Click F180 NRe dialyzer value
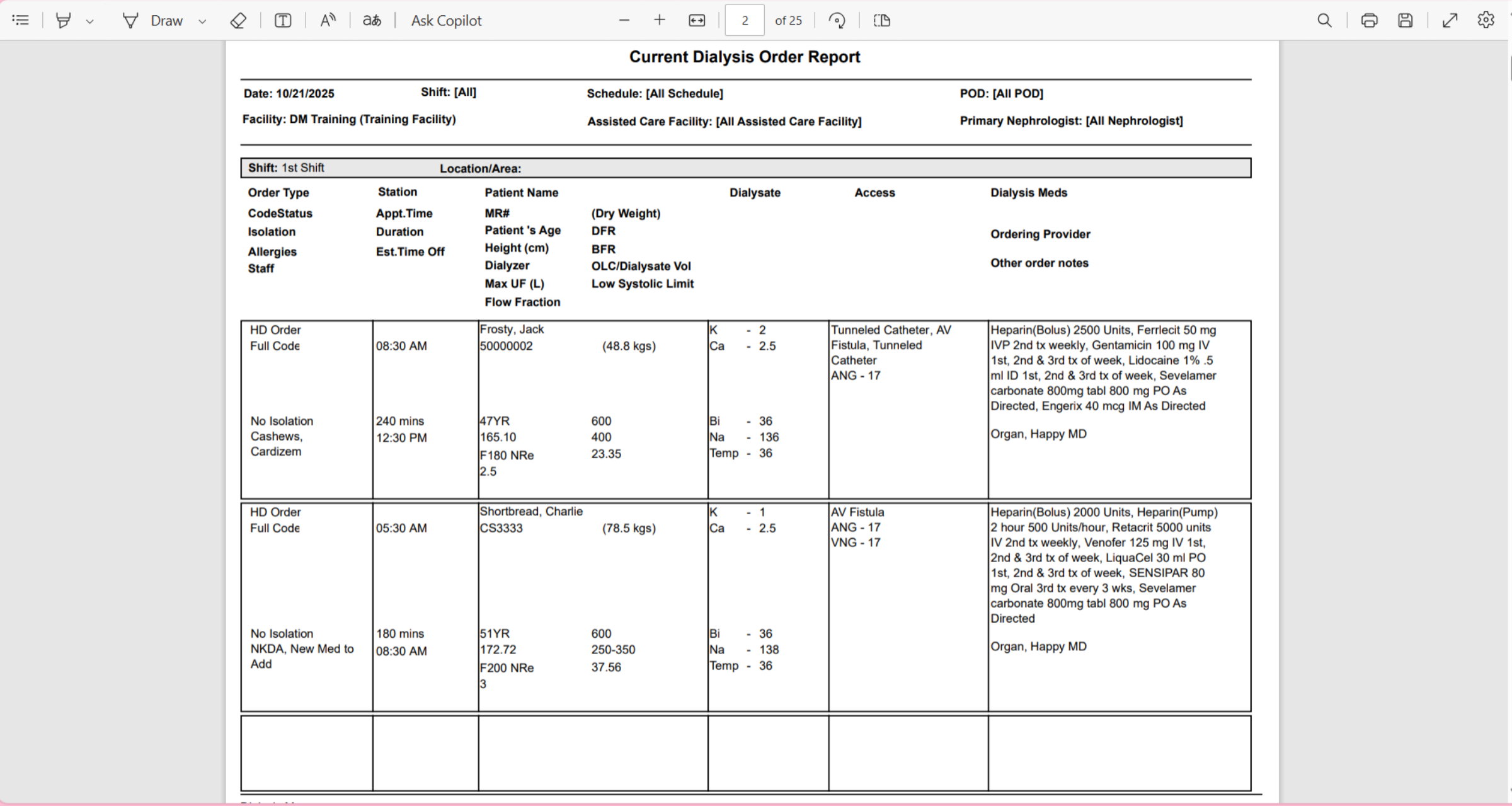The height and width of the screenshot is (806, 1512). pyautogui.click(x=507, y=455)
